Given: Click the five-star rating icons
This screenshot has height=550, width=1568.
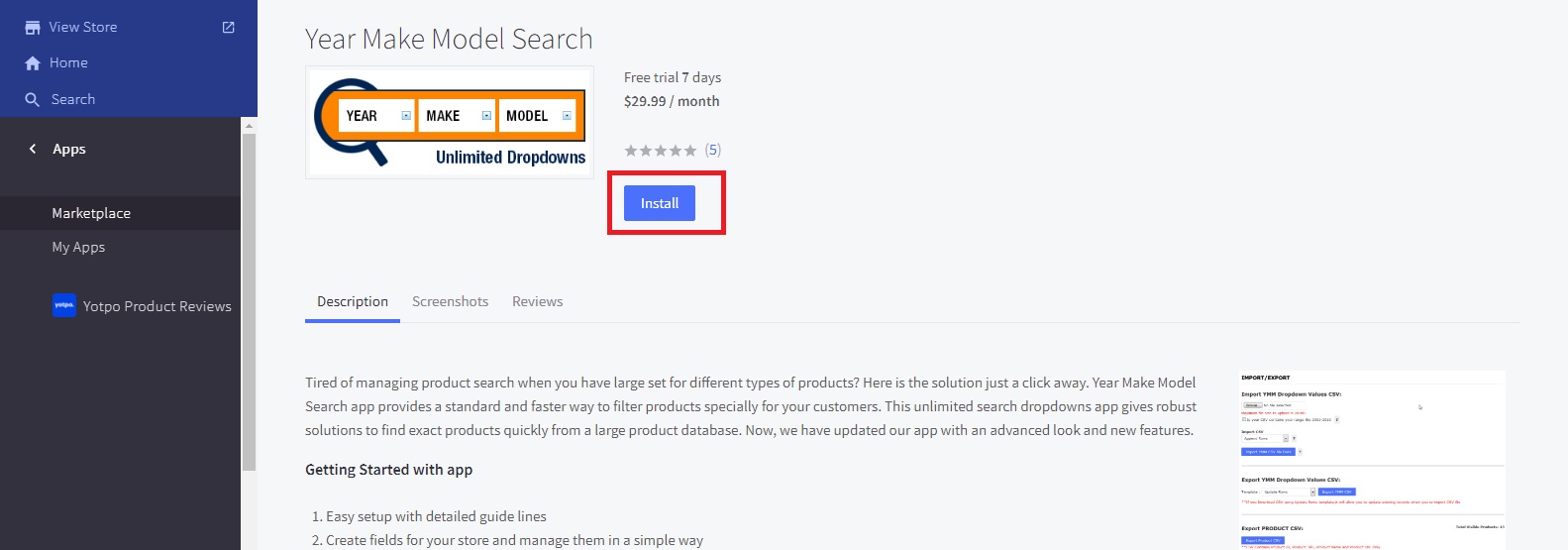Looking at the screenshot, I should tap(660, 151).
